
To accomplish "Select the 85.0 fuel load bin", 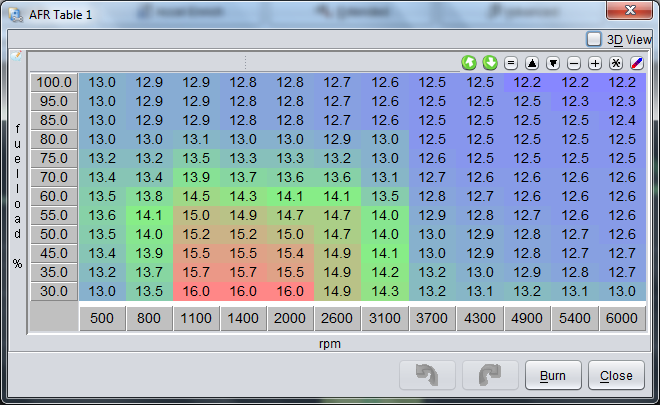I will (x=54, y=120).
